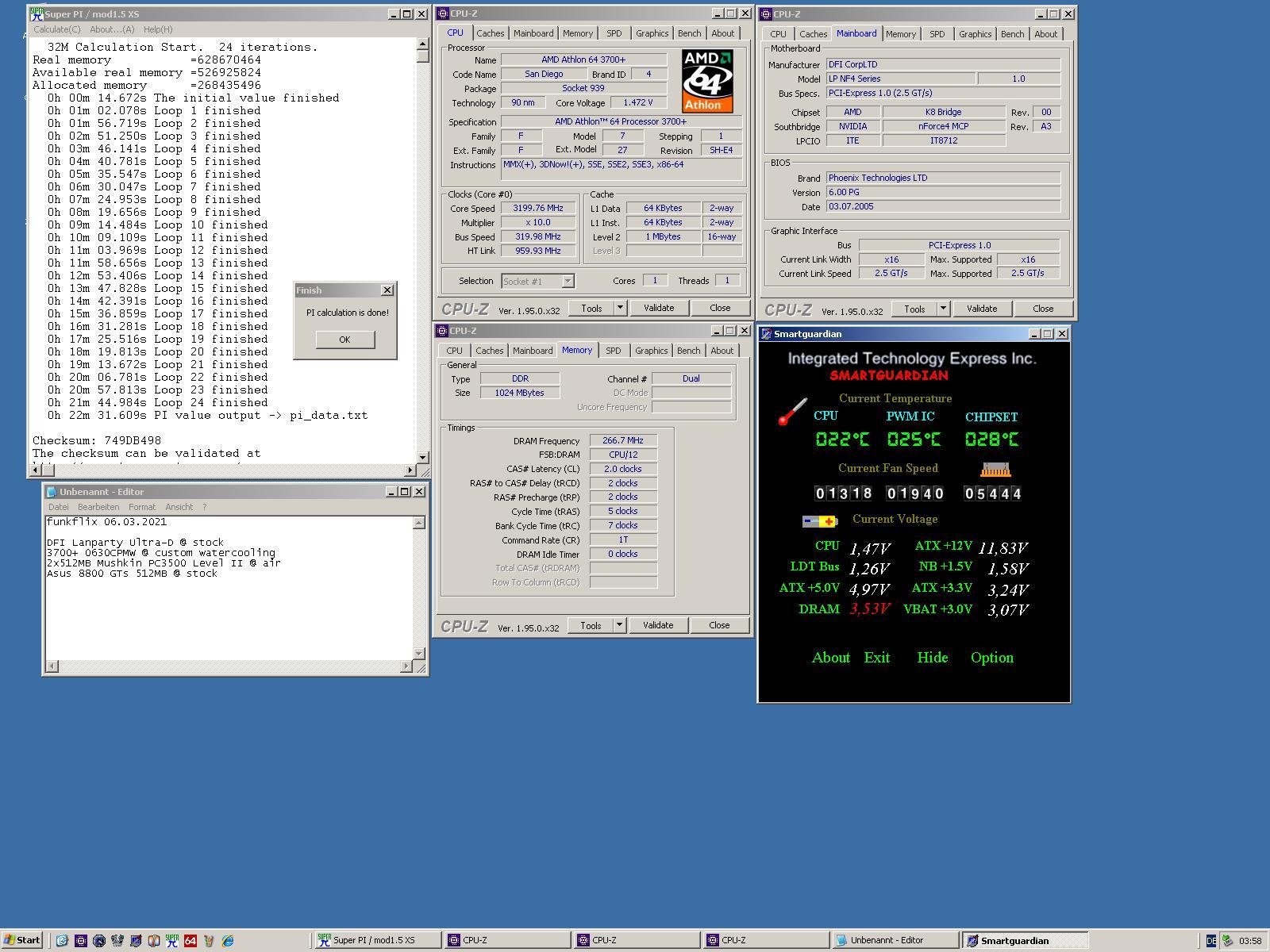Open DE keyboard language indicator
Viewport: 1270px width, 952px height.
[1210, 941]
